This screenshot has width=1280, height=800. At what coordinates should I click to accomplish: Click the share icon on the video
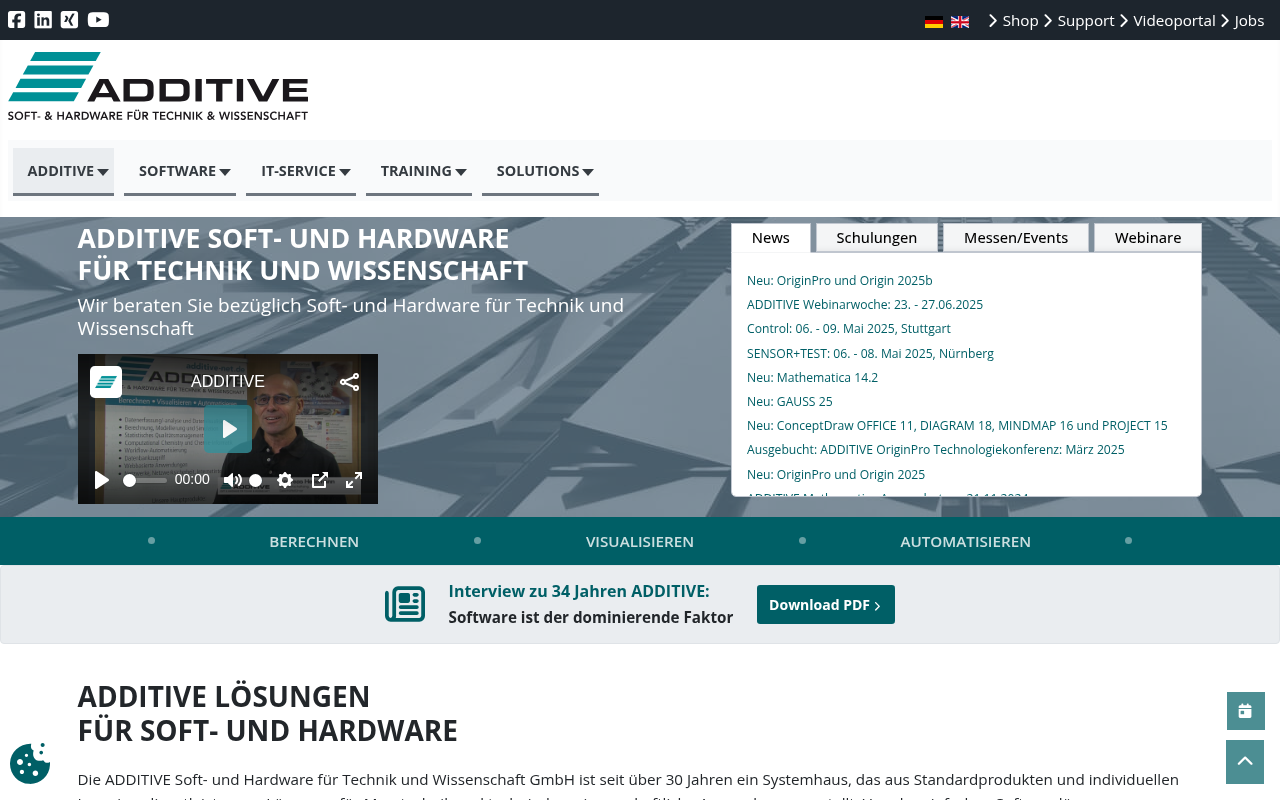pos(349,382)
